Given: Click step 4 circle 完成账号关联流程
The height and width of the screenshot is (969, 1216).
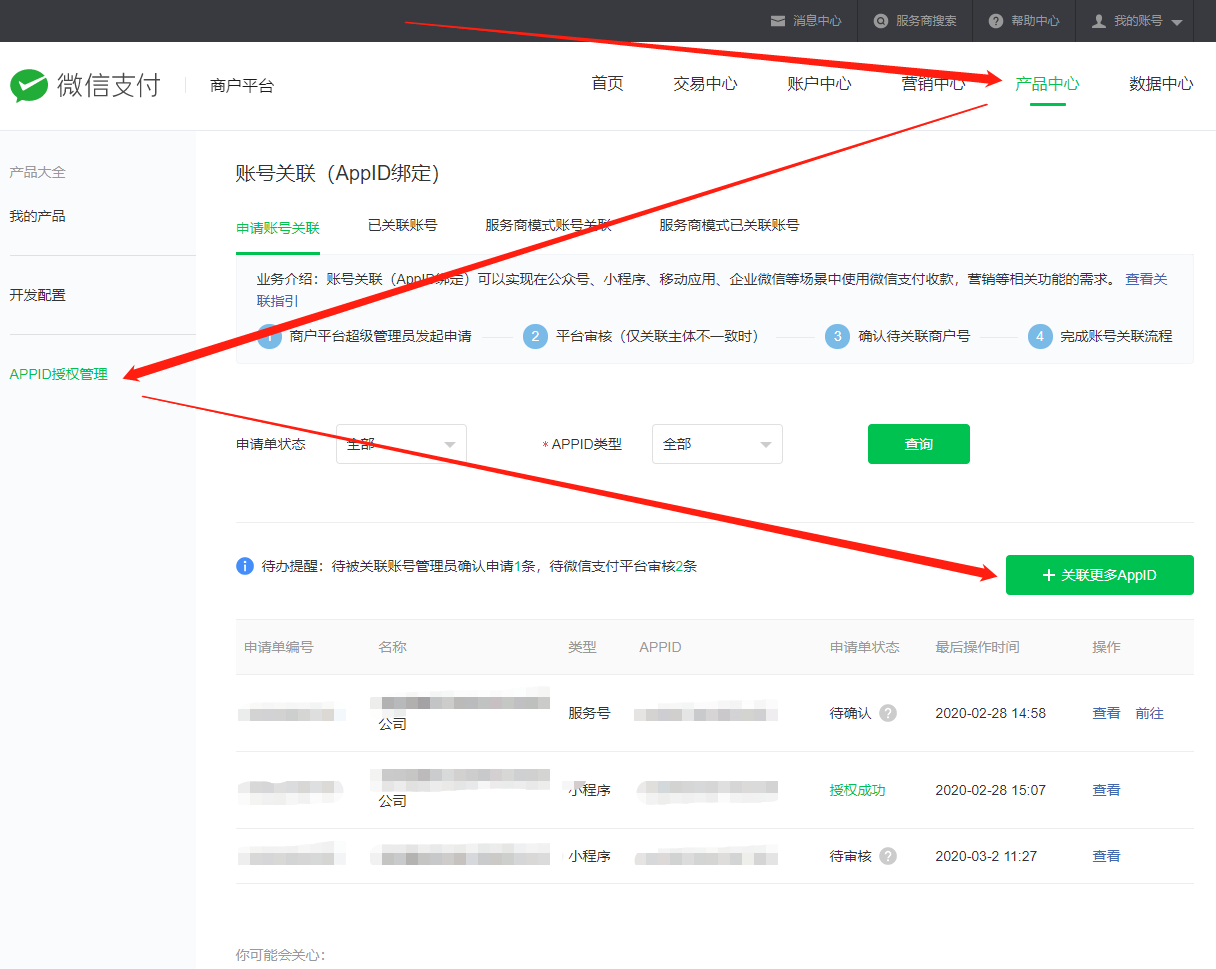Looking at the screenshot, I should [1040, 336].
